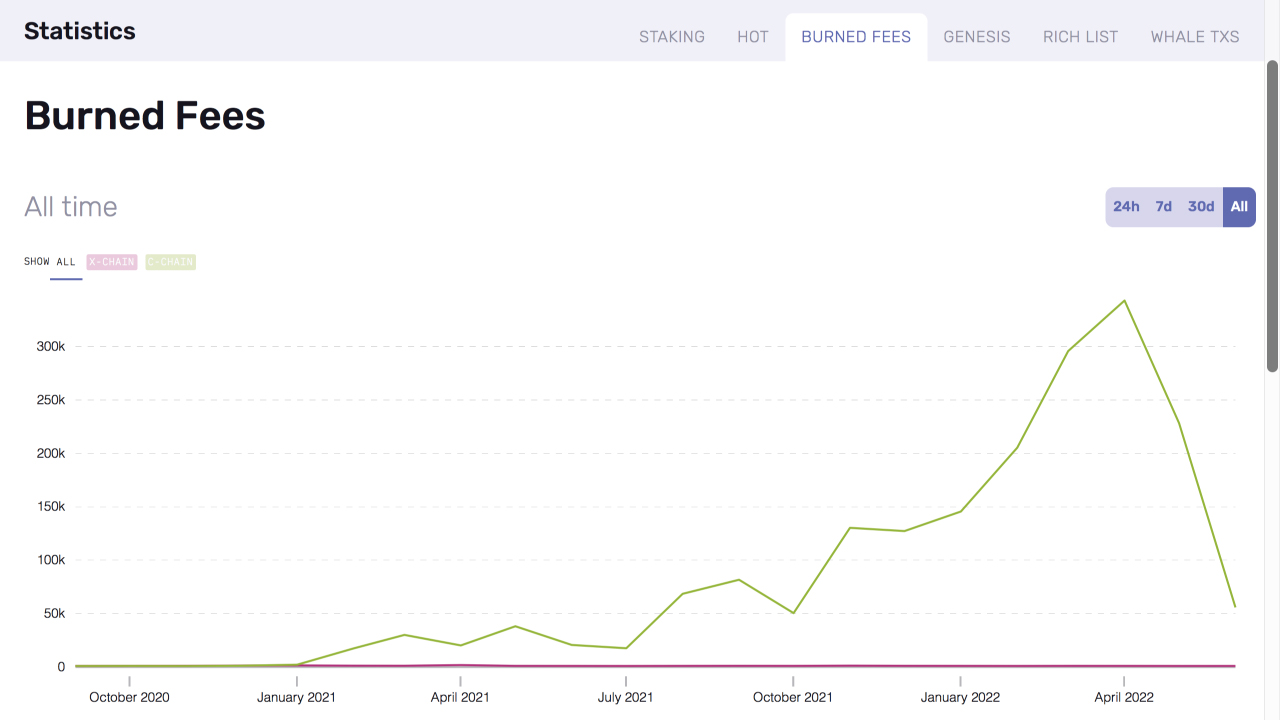Click the All time subheading
This screenshot has width=1280, height=720.
coord(71,207)
